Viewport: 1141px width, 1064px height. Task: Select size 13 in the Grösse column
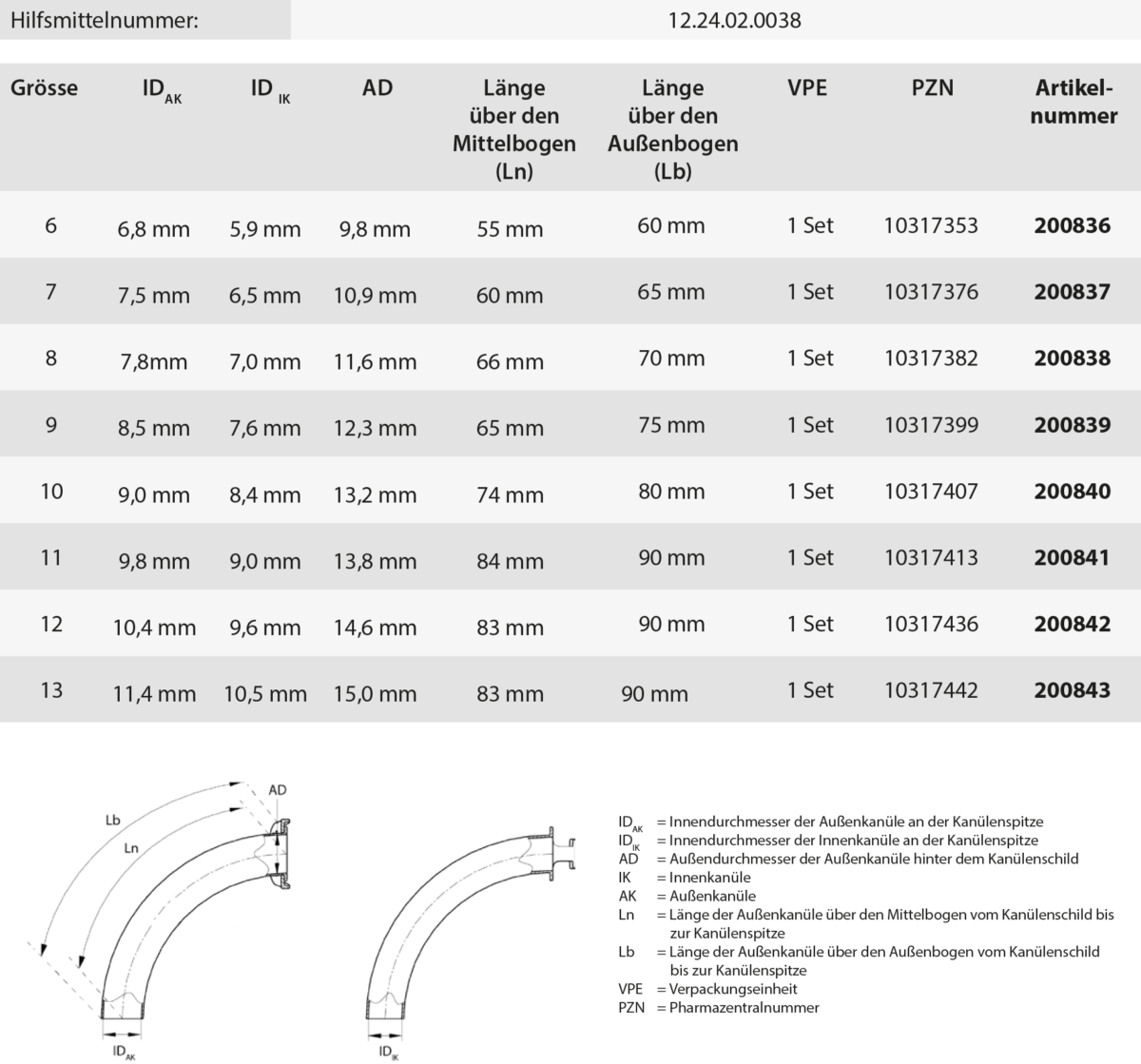pos(51,690)
